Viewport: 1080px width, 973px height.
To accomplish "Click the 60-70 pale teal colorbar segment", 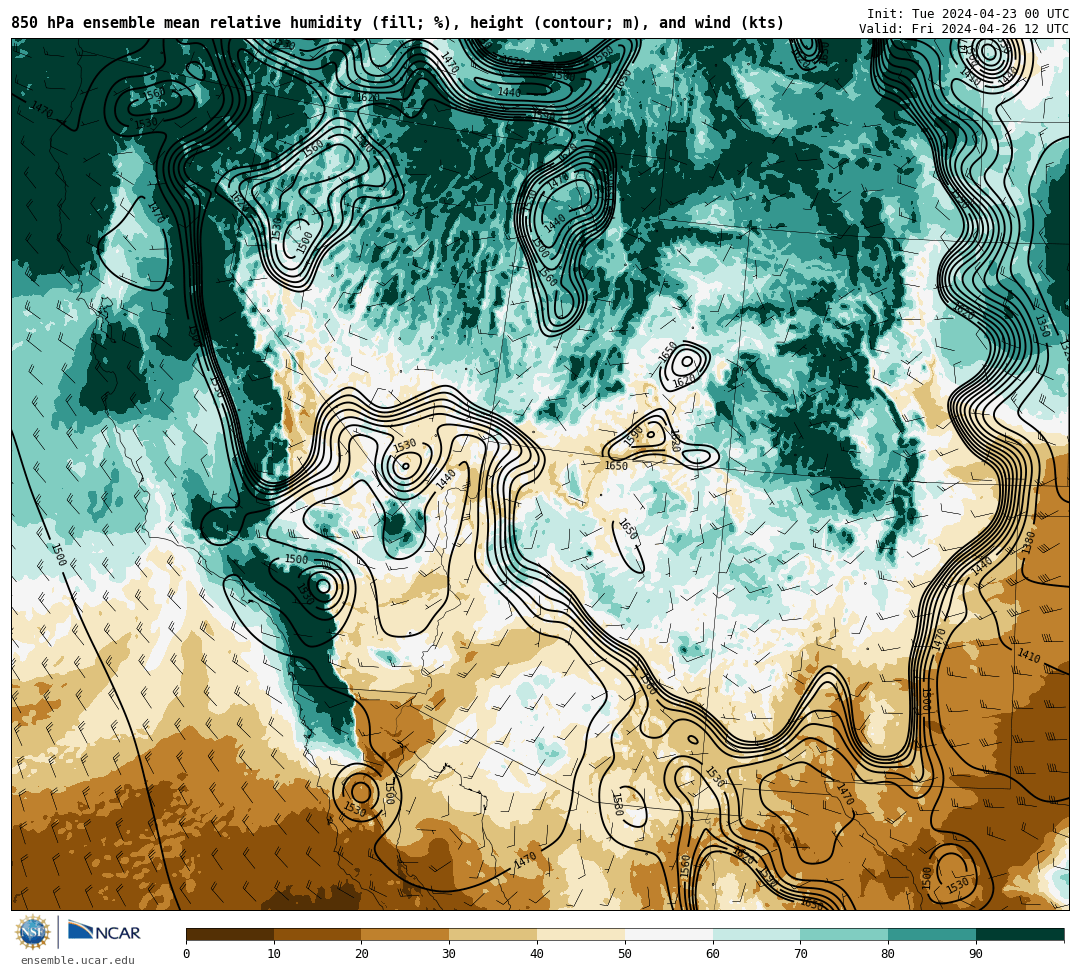I will (x=757, y=934).
